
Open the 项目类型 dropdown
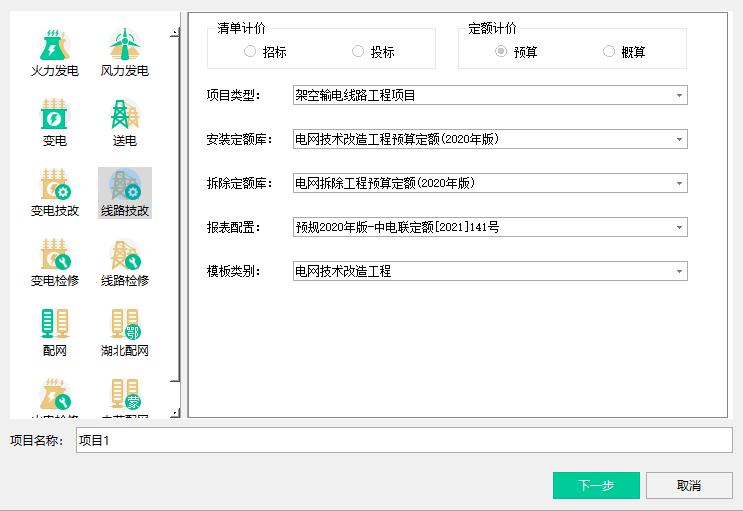point(490,95)
